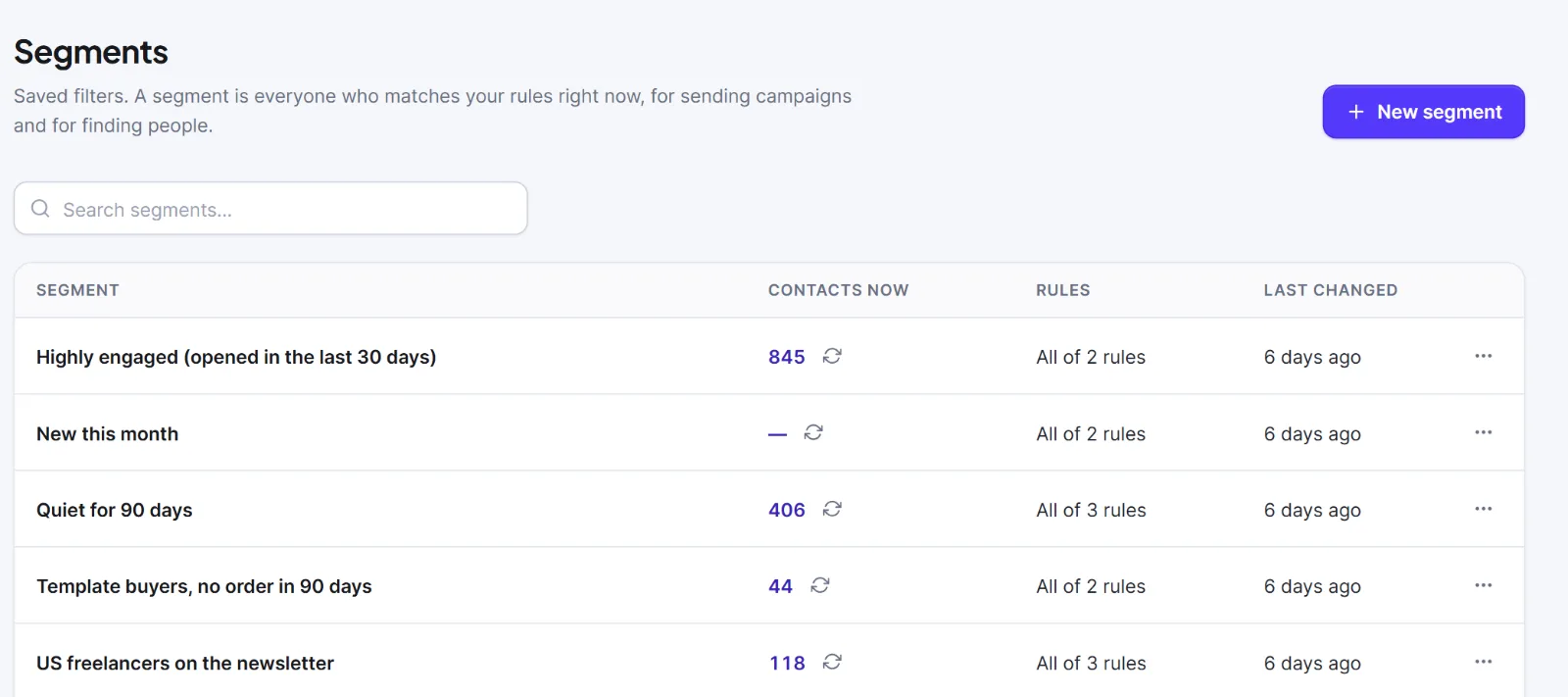
Task: Create a New segment
Action: point(1423,112)
